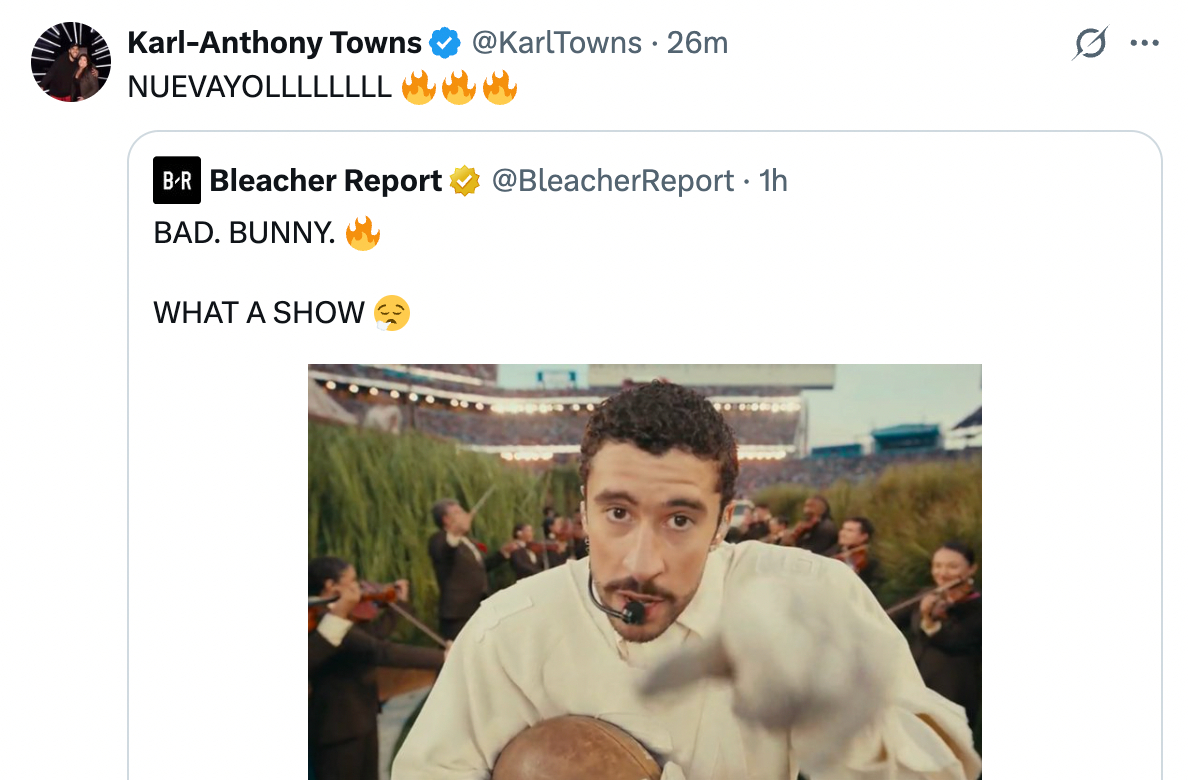Click the NUEVAYOLLLLLLLL post text
The height and width of the screenshot is (780, 1188).
[x=259, y=87]
